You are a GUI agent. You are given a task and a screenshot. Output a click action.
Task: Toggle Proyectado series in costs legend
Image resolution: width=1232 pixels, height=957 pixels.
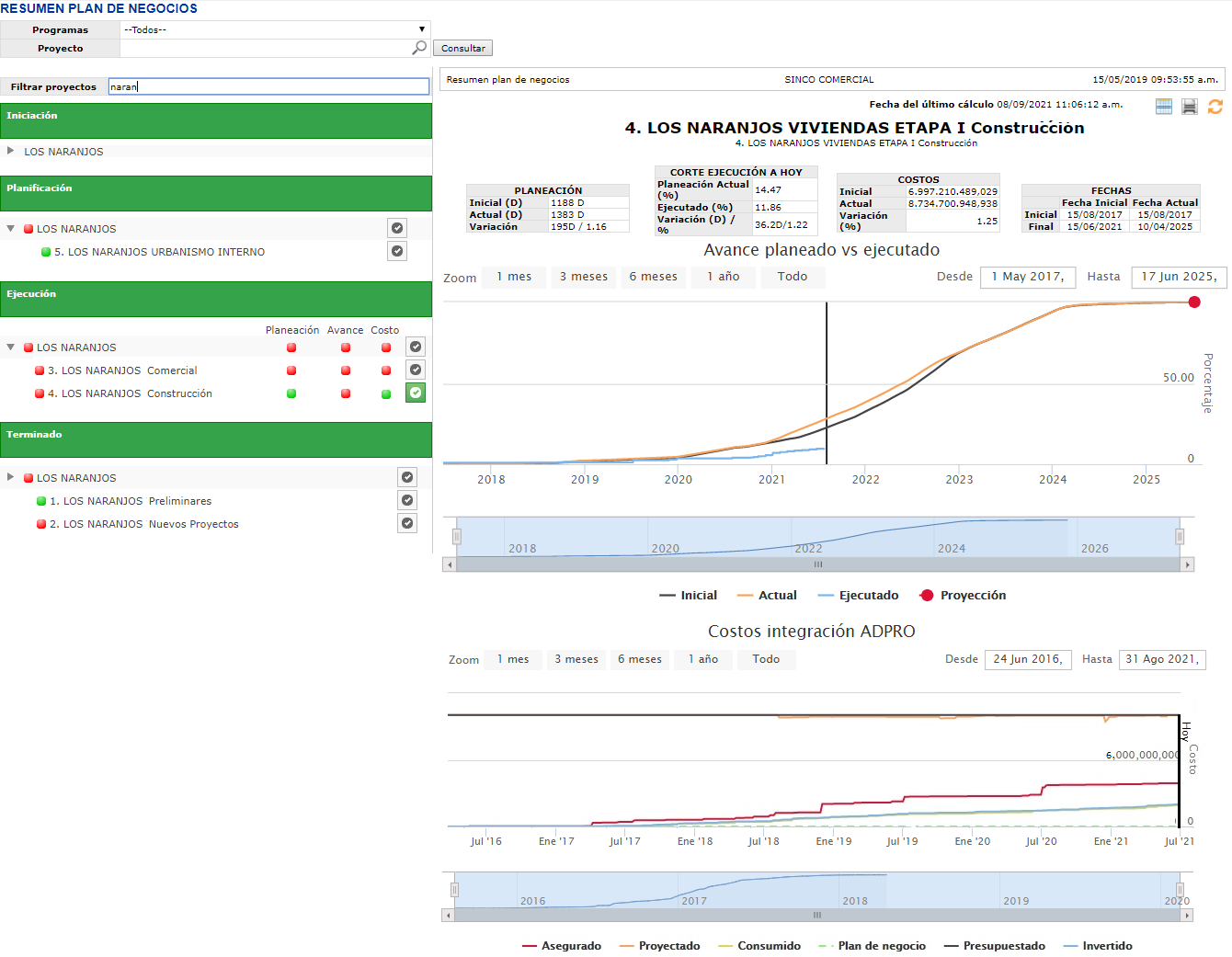point(660,946)
